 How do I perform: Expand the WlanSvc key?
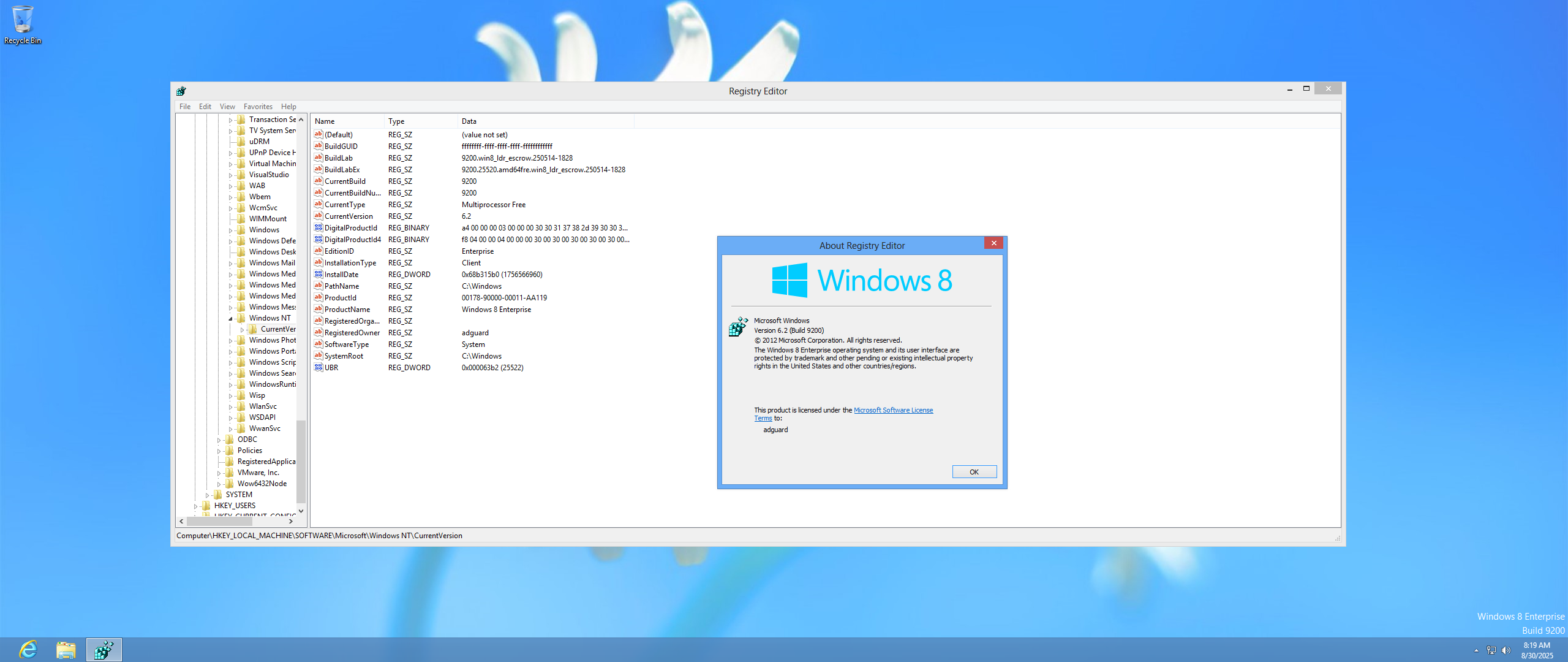click(231, 407)
